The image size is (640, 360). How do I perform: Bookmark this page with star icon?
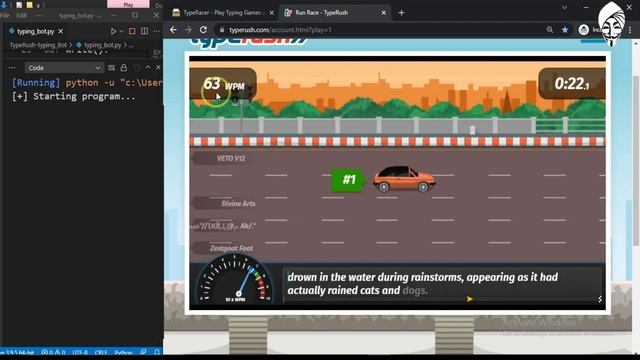(x=565, y=30)
